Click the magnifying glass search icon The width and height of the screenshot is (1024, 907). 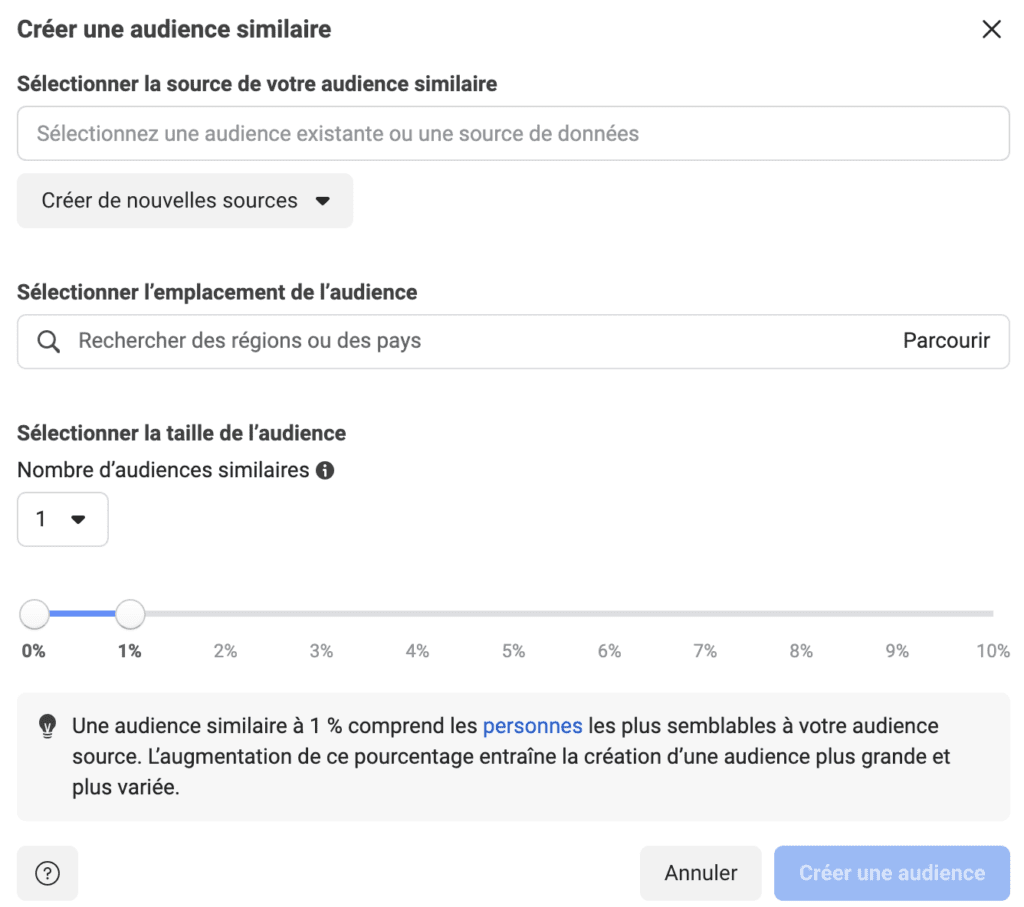point(48,341)
